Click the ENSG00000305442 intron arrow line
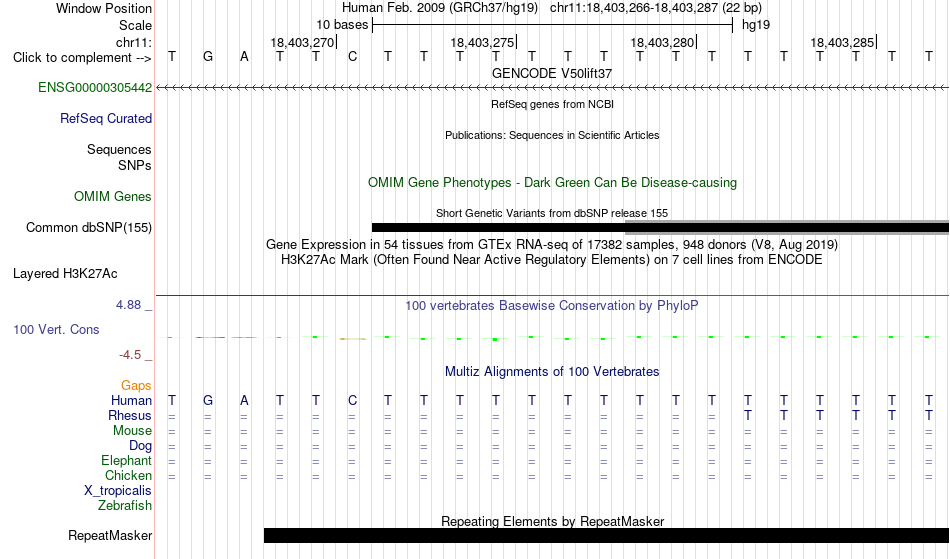This screenshot has width=950, height=559. [x=552, y=88]
